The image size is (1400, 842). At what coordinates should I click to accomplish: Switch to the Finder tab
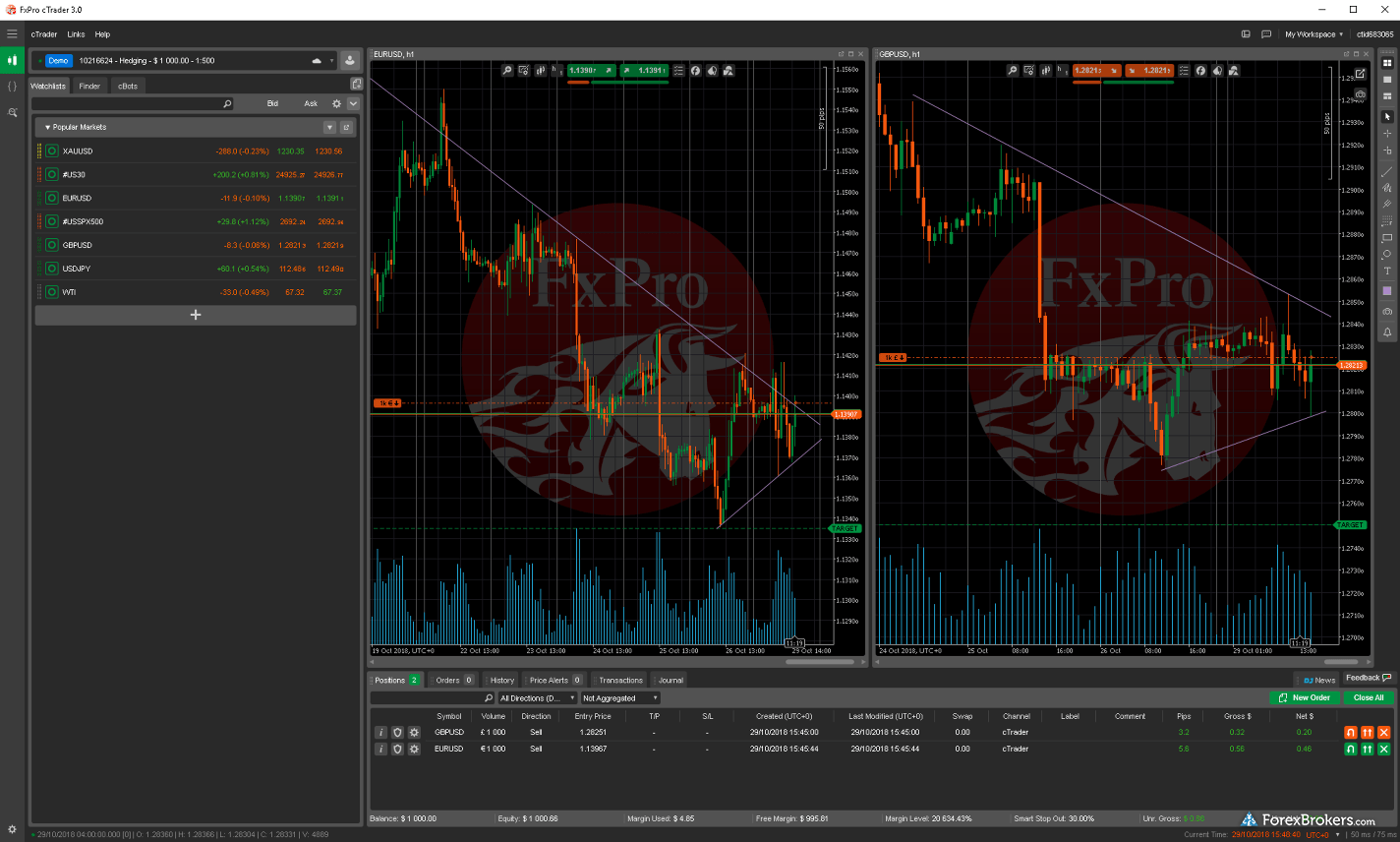point(89,86)
